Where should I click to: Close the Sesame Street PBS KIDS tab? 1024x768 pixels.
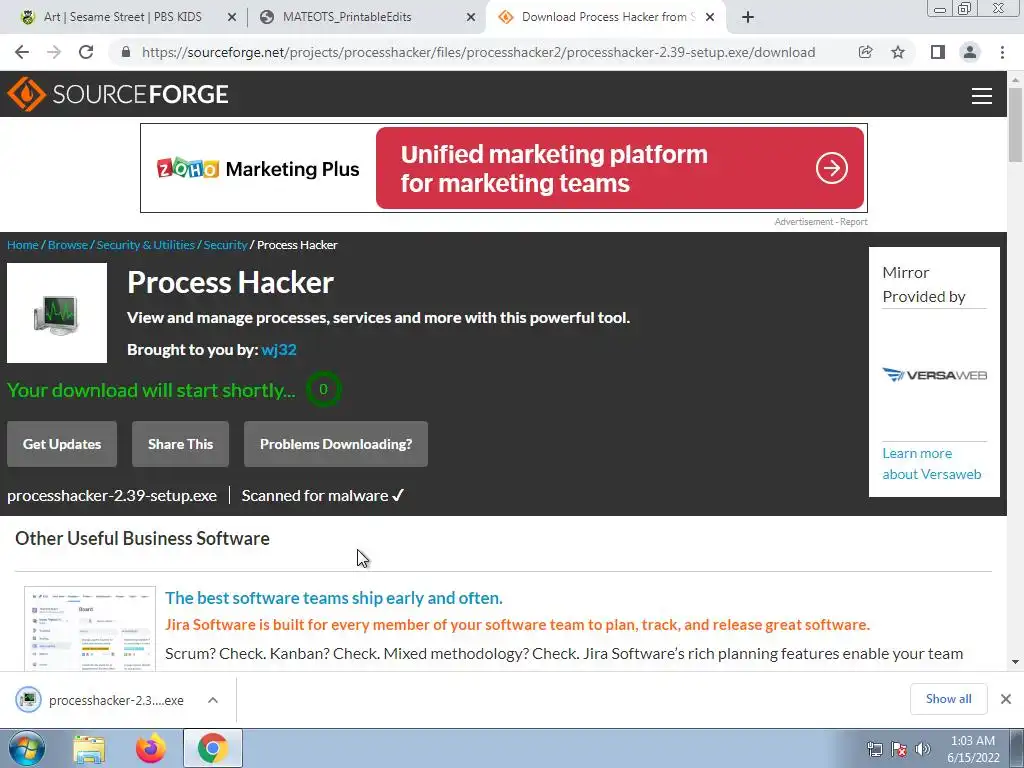coord(232,18)
